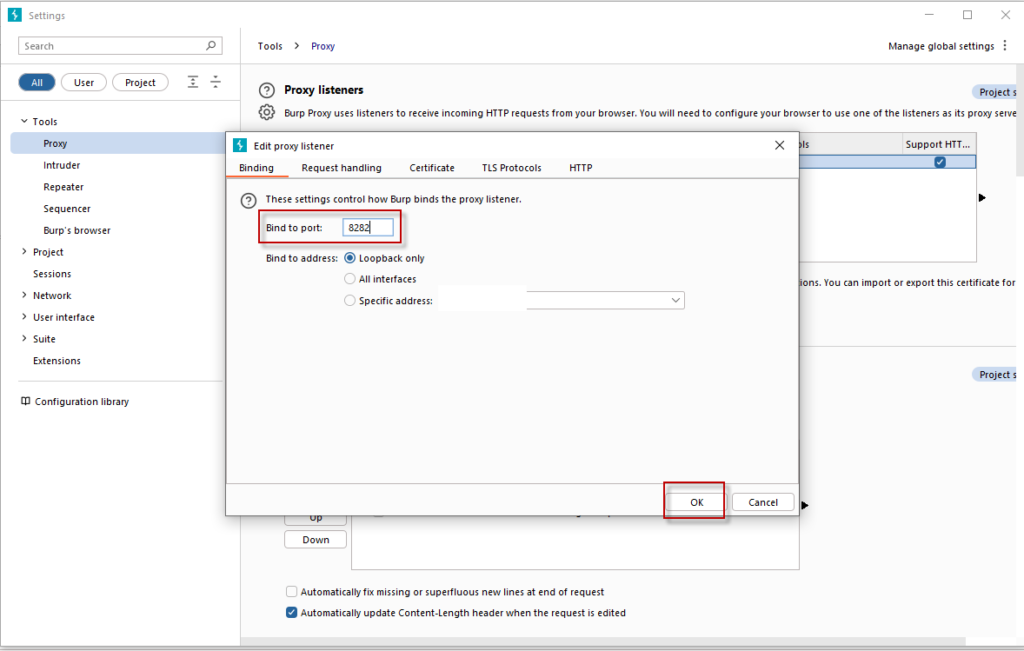Select the All interfaces radio button
Screen dimensions: 1024x651
tap(350, 279)
